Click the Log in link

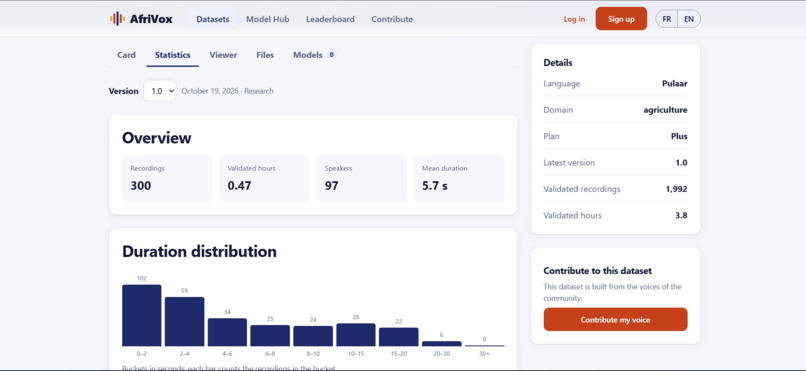click(574, 19)
